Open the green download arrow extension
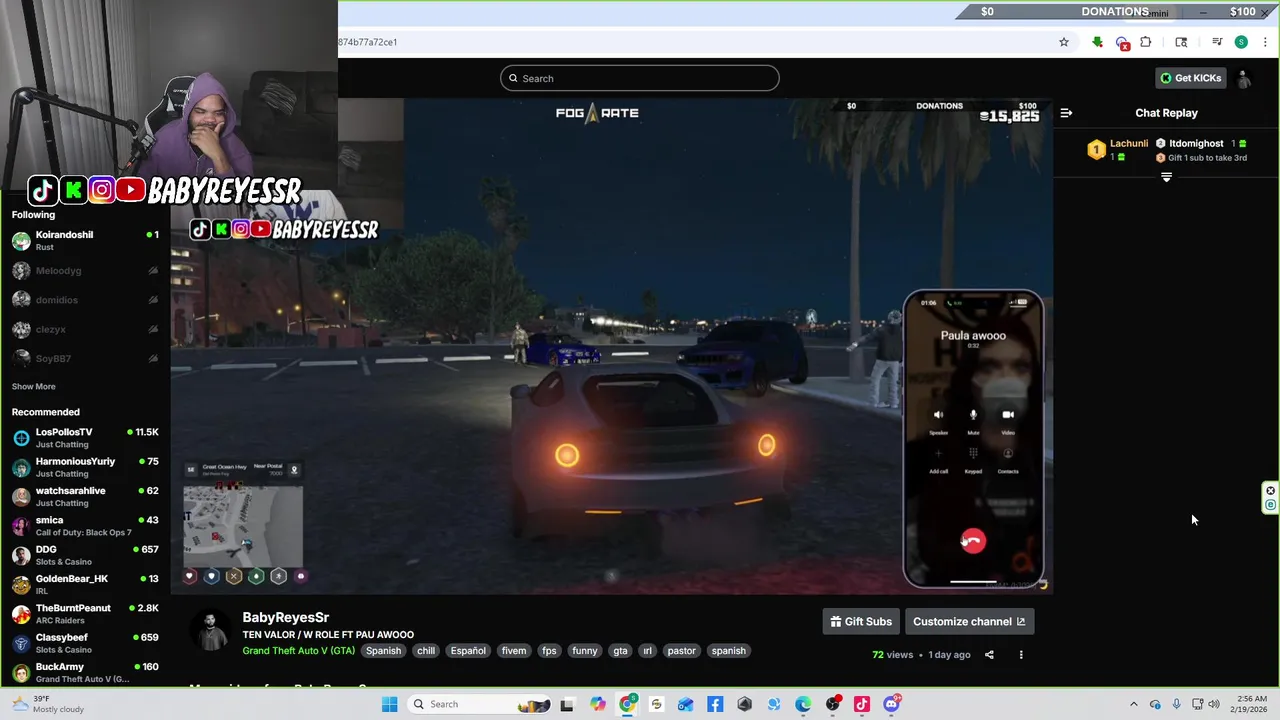 [x=1097, y=42]
